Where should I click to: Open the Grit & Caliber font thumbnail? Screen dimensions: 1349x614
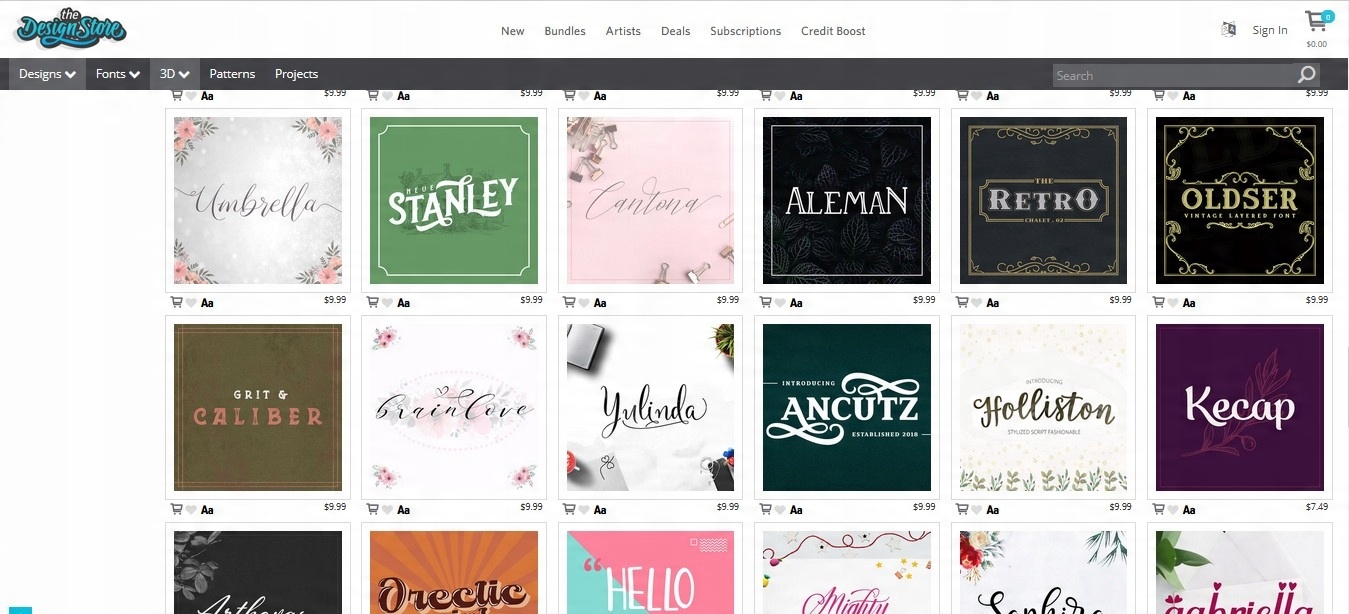[258, 408]
